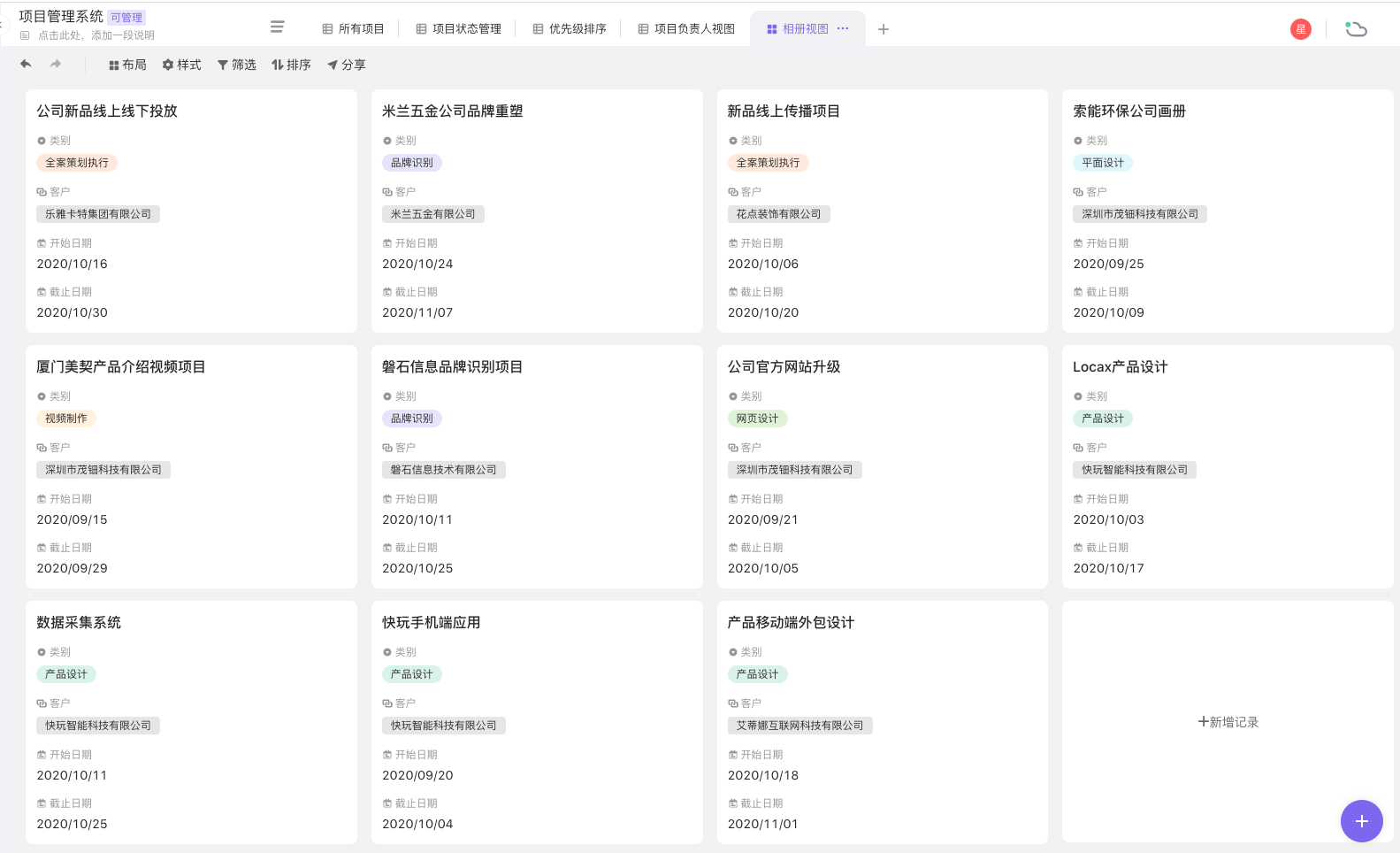1400x853 pixels.
Task: Click the start date 2020/09/20
Action: pos(417,775)
